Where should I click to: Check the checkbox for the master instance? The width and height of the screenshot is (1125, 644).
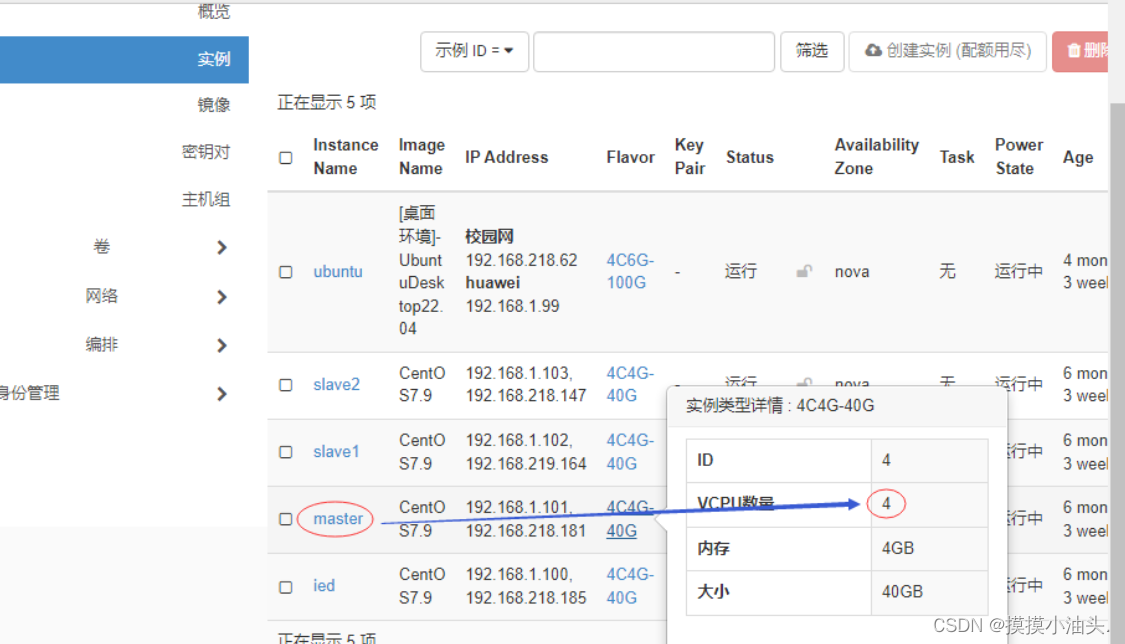point(285,519)
